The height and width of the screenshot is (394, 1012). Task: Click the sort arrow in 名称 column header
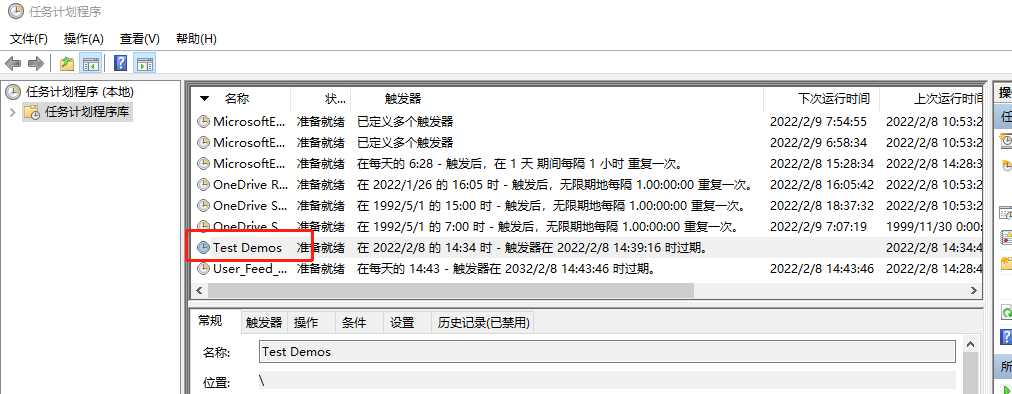205,99
